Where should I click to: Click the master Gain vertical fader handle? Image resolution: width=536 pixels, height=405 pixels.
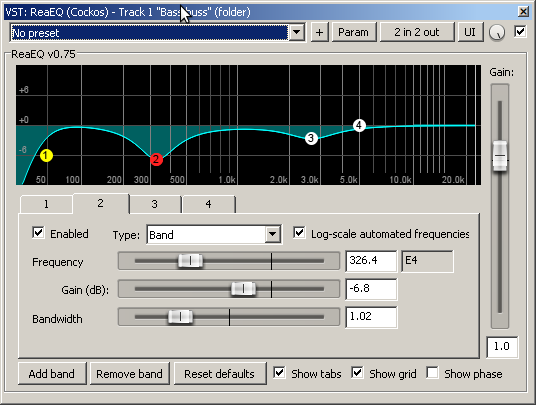coord(500,156)
